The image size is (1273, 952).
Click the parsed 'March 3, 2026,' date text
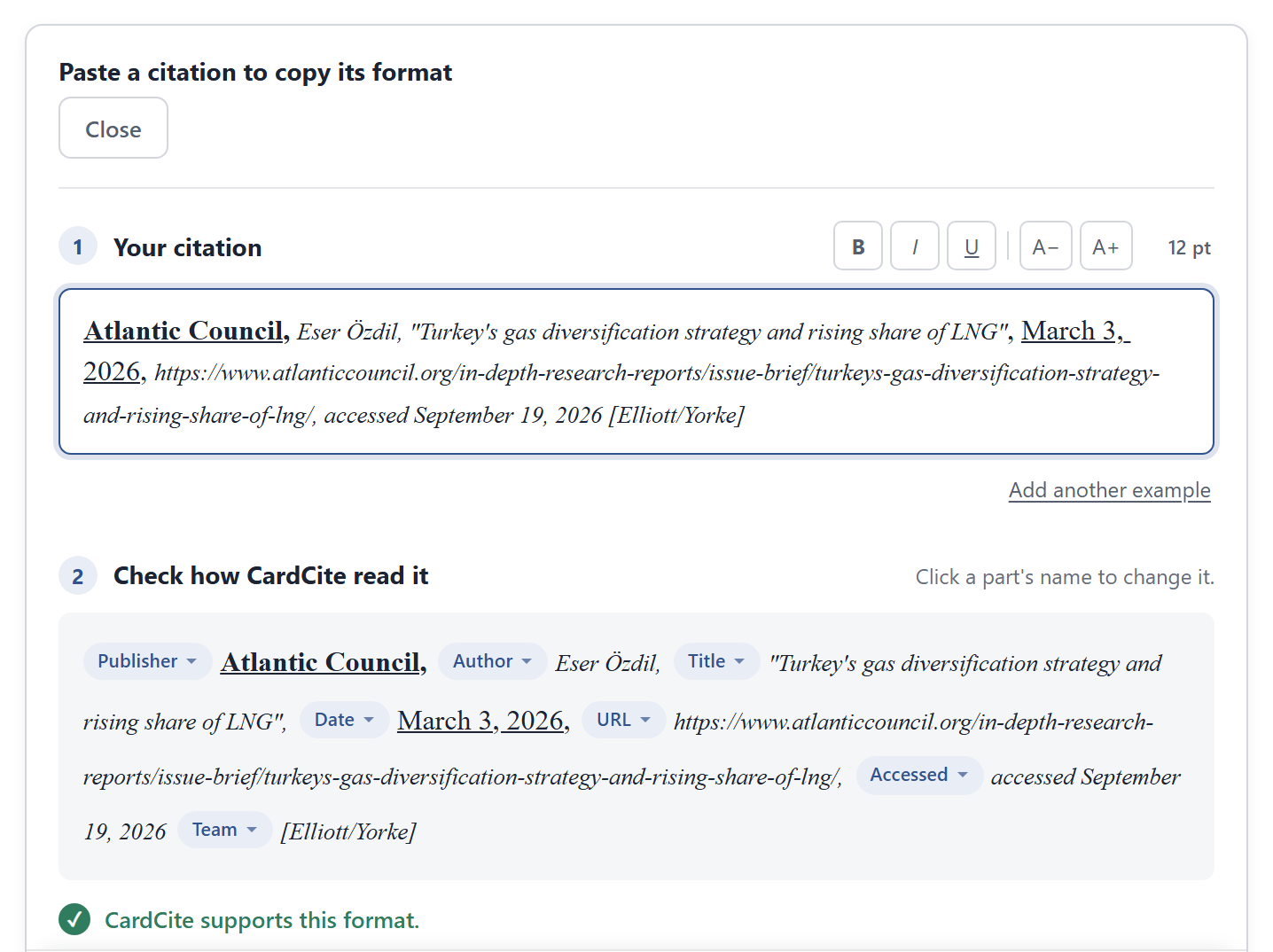pyautogui.click(x=483, y=721)
